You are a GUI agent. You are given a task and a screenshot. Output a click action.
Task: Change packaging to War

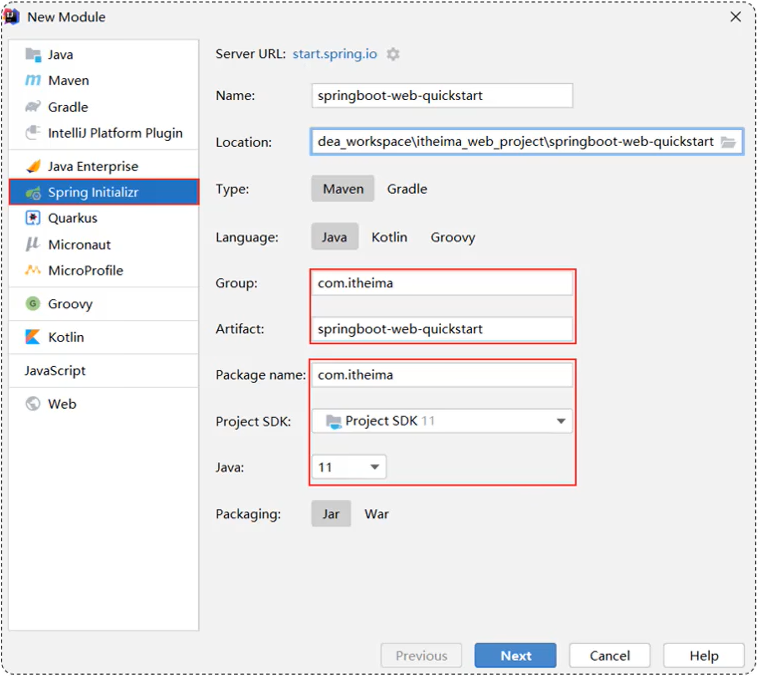coord(377,514)
